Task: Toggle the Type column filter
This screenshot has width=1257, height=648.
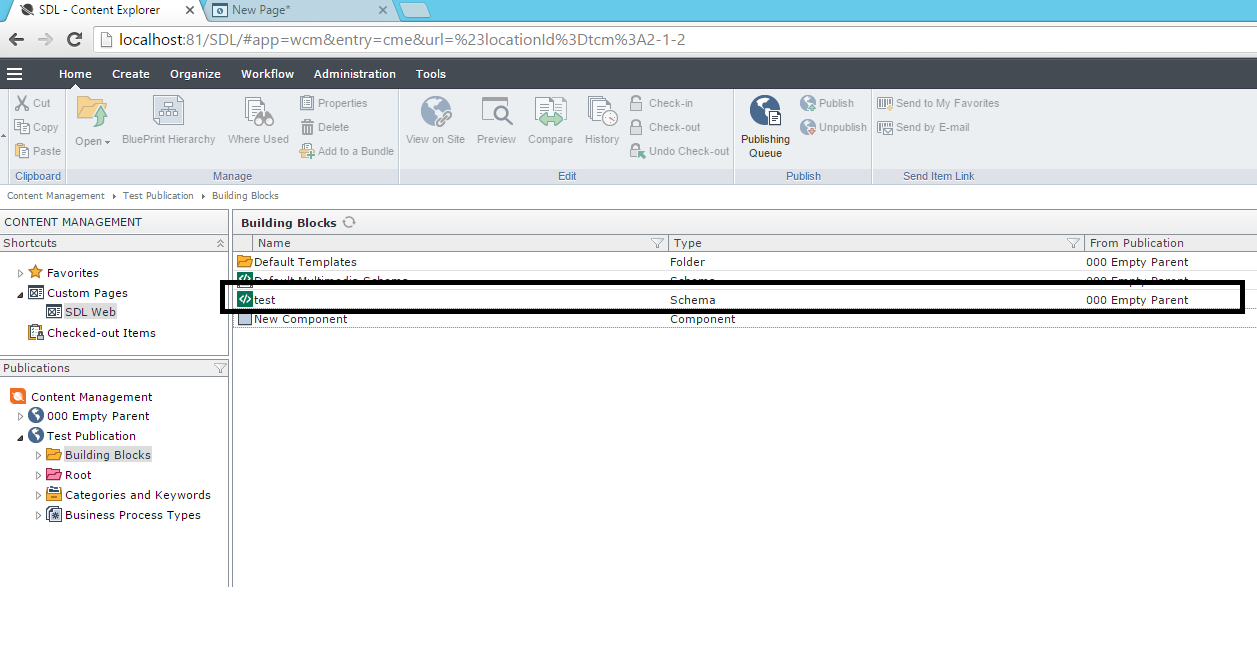Action: pyautogui.click(x=1073, y=243)
